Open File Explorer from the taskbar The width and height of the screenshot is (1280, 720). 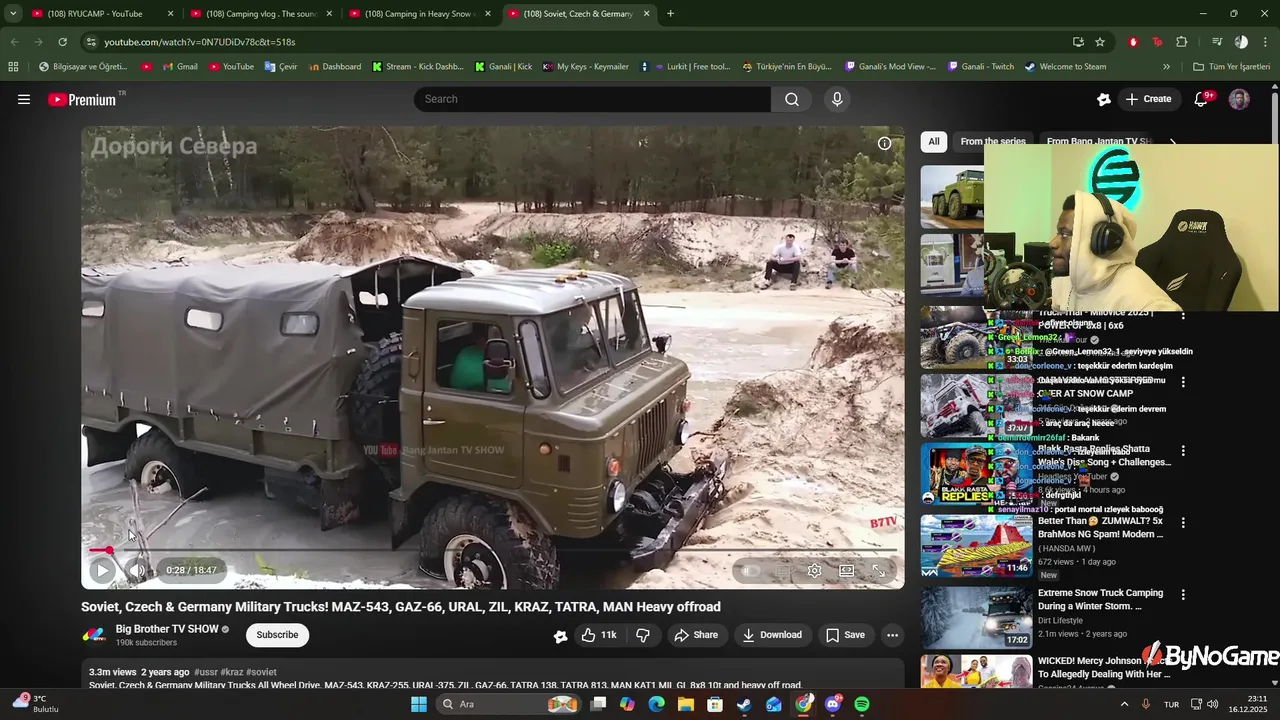pos(685,704)
